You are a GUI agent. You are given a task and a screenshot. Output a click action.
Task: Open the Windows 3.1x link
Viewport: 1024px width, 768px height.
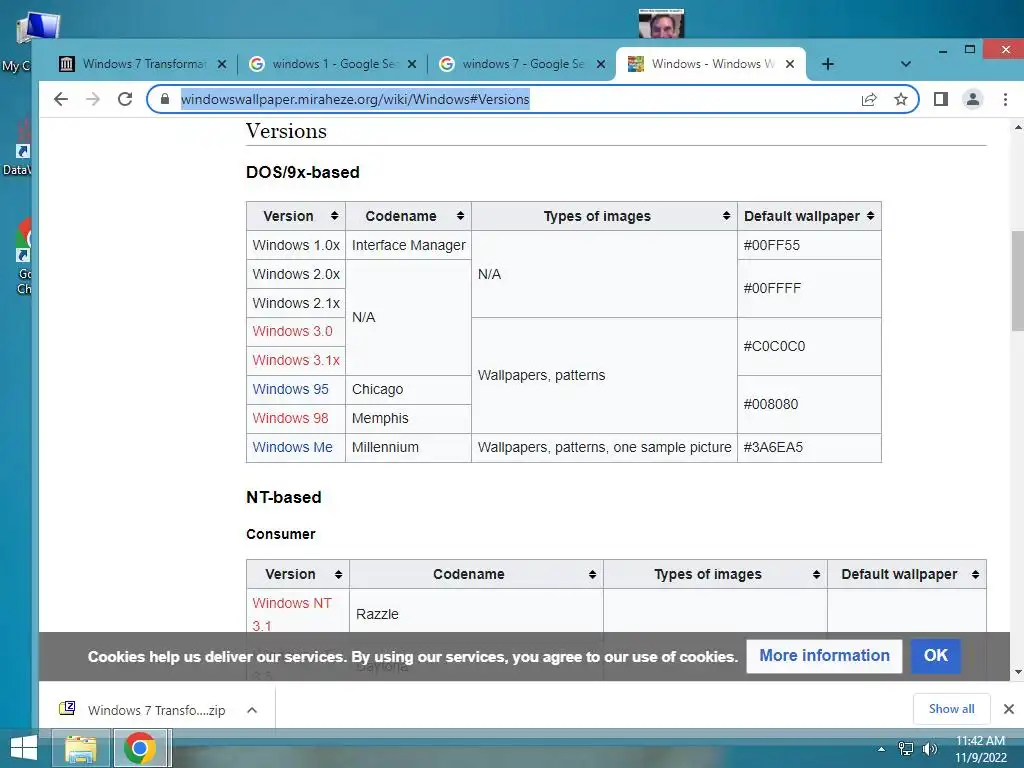tap(296, 360)
